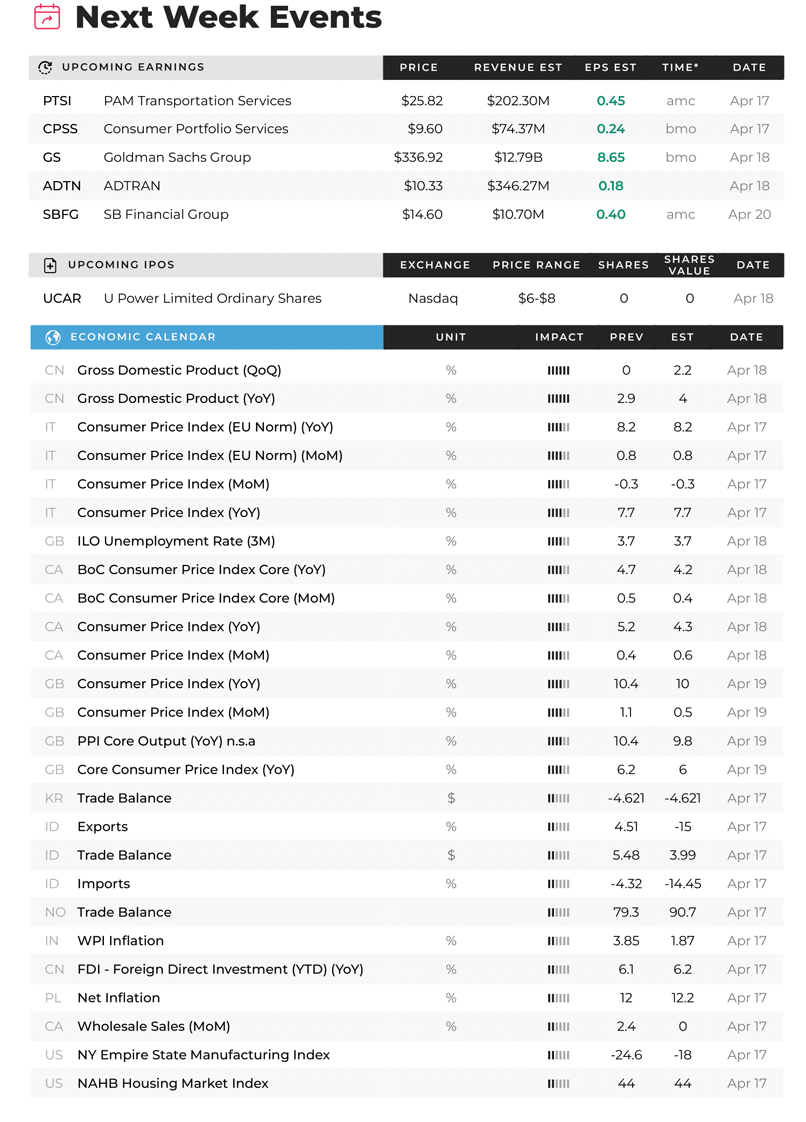Click the Upcoming IPOs document plus icon
This screenshot has width=806, height=1122.
tap(50, 265)
